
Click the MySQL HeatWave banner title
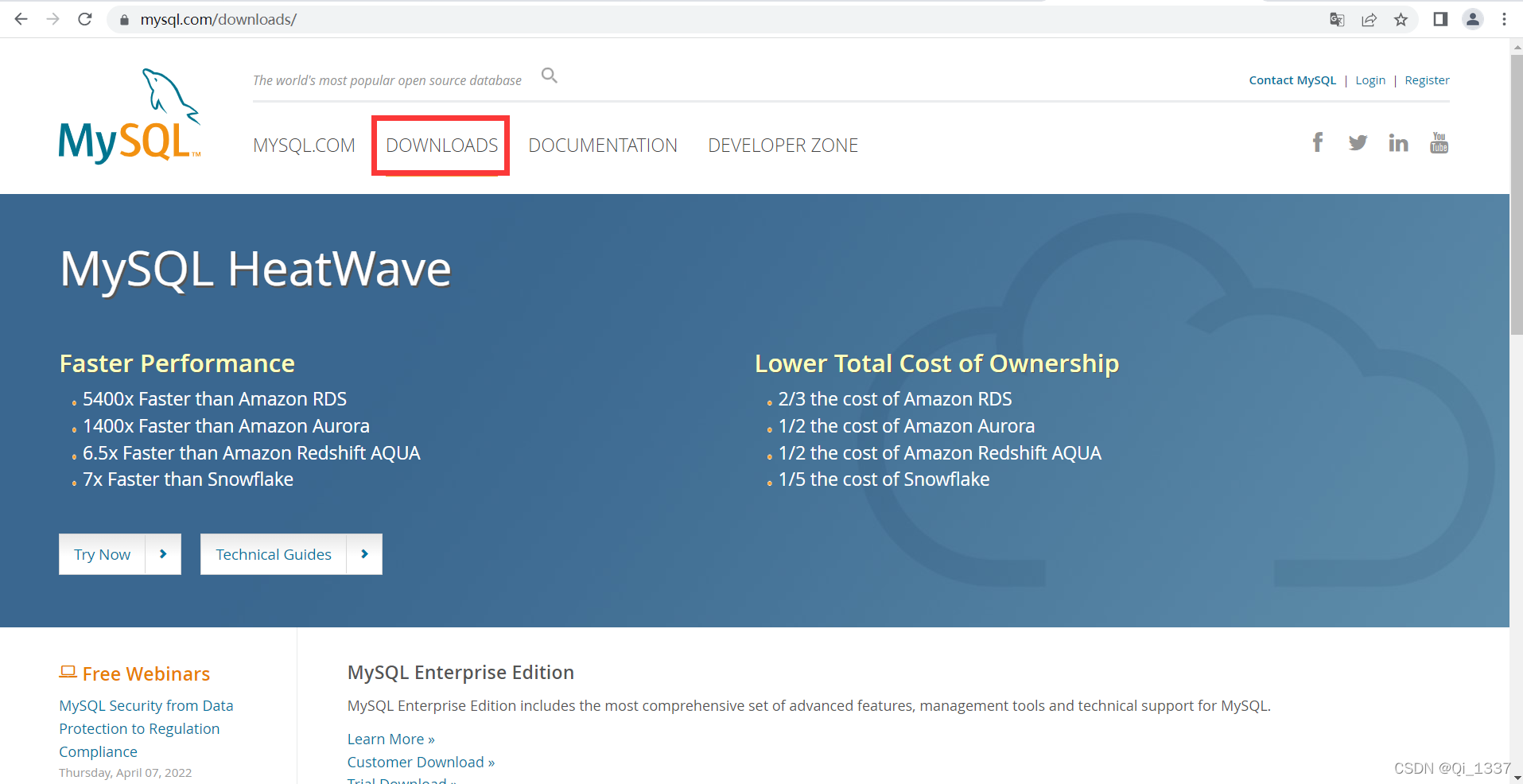point(255,270)
